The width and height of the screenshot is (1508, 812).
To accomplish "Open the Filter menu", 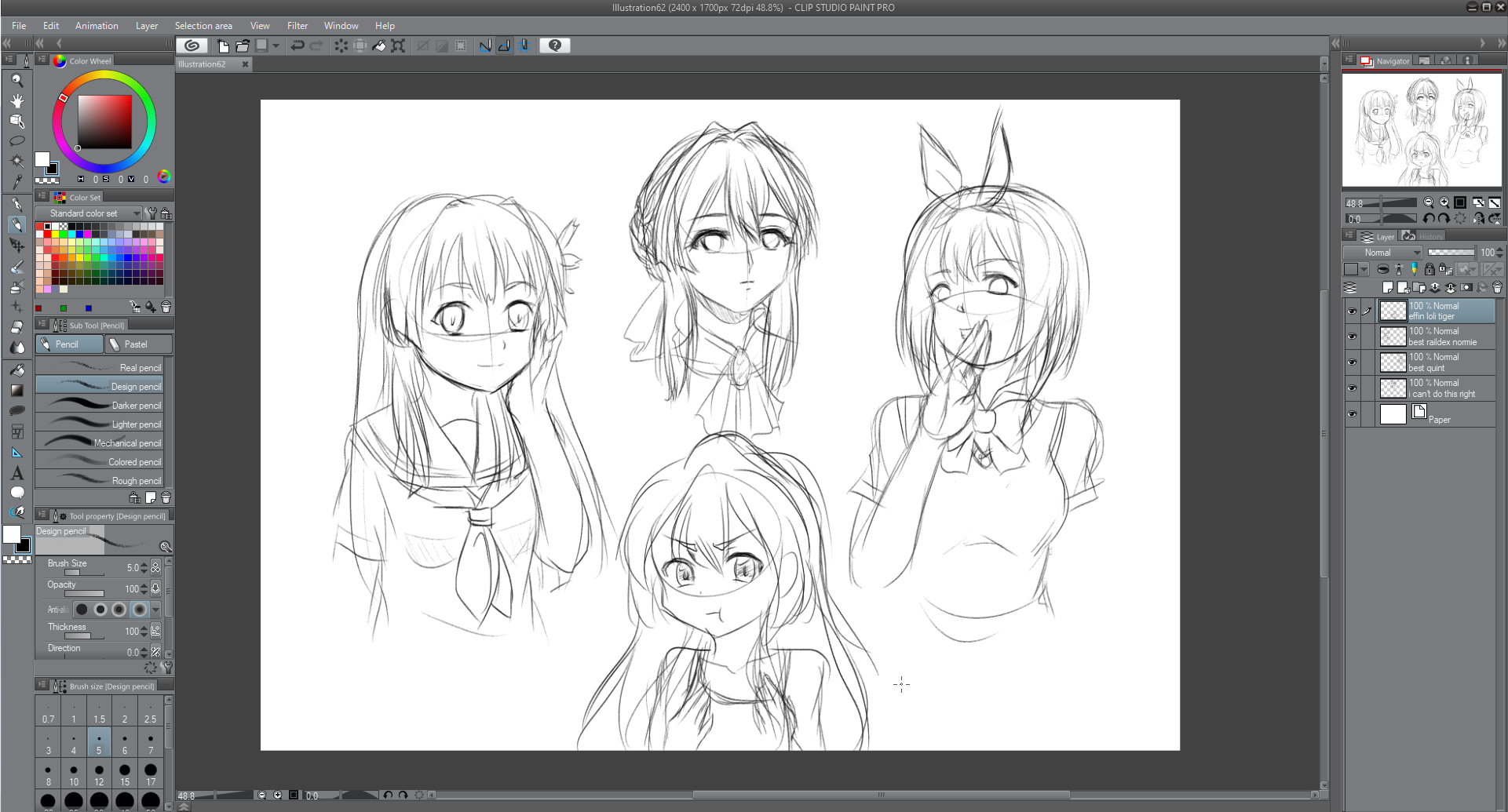I will (297, 26).
